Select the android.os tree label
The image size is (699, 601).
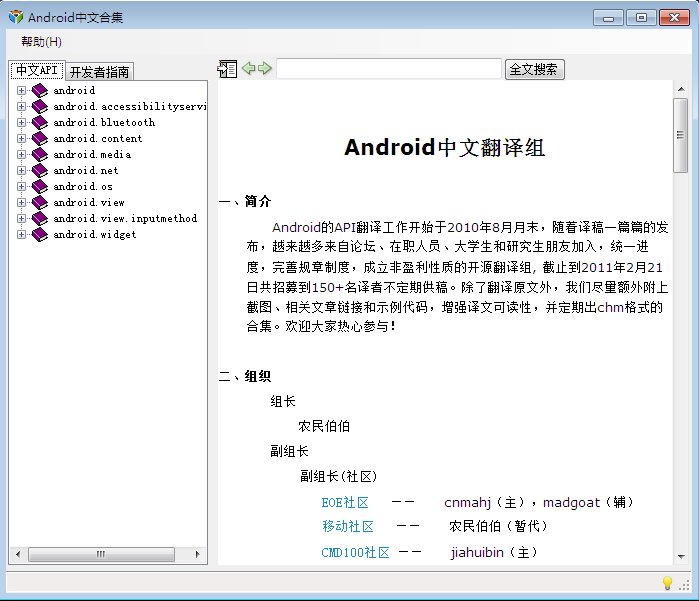pos(83,186)
